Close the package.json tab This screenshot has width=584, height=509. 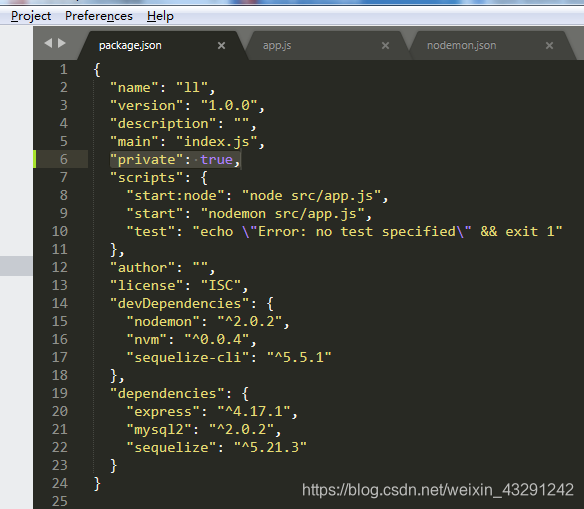point(221,45)
